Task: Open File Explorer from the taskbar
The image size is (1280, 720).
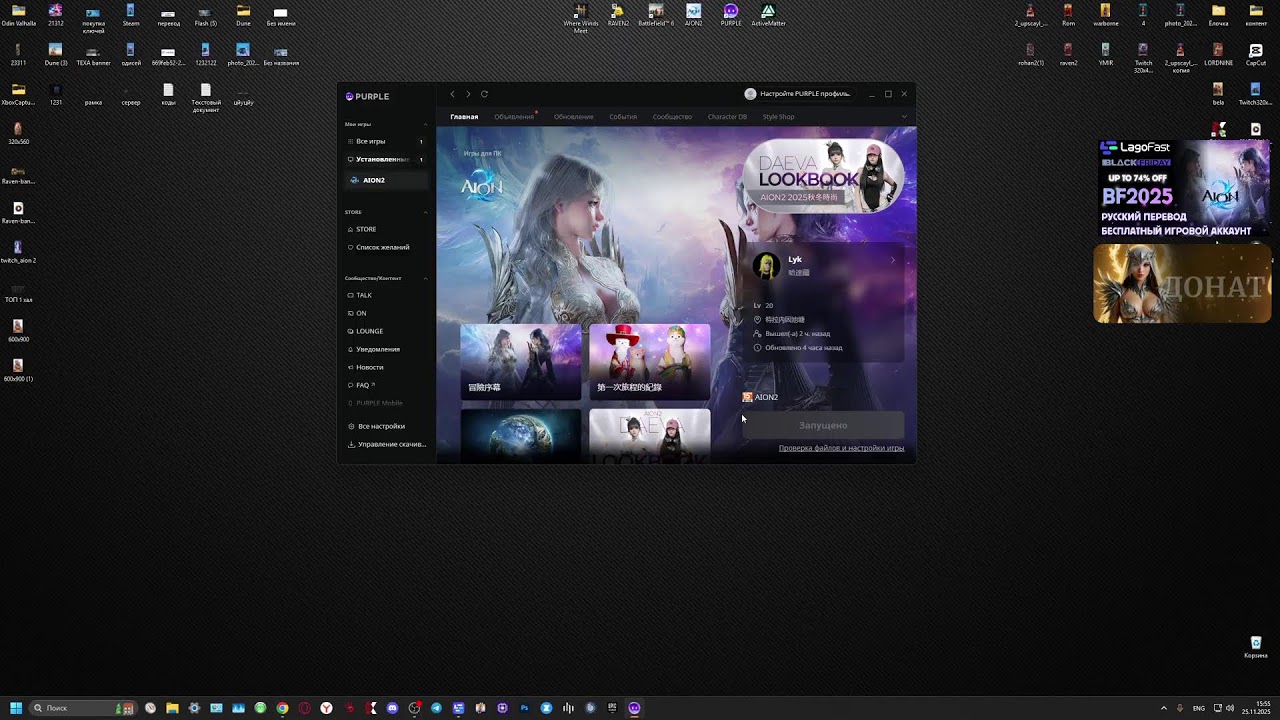Action: (x=172, y=708)
